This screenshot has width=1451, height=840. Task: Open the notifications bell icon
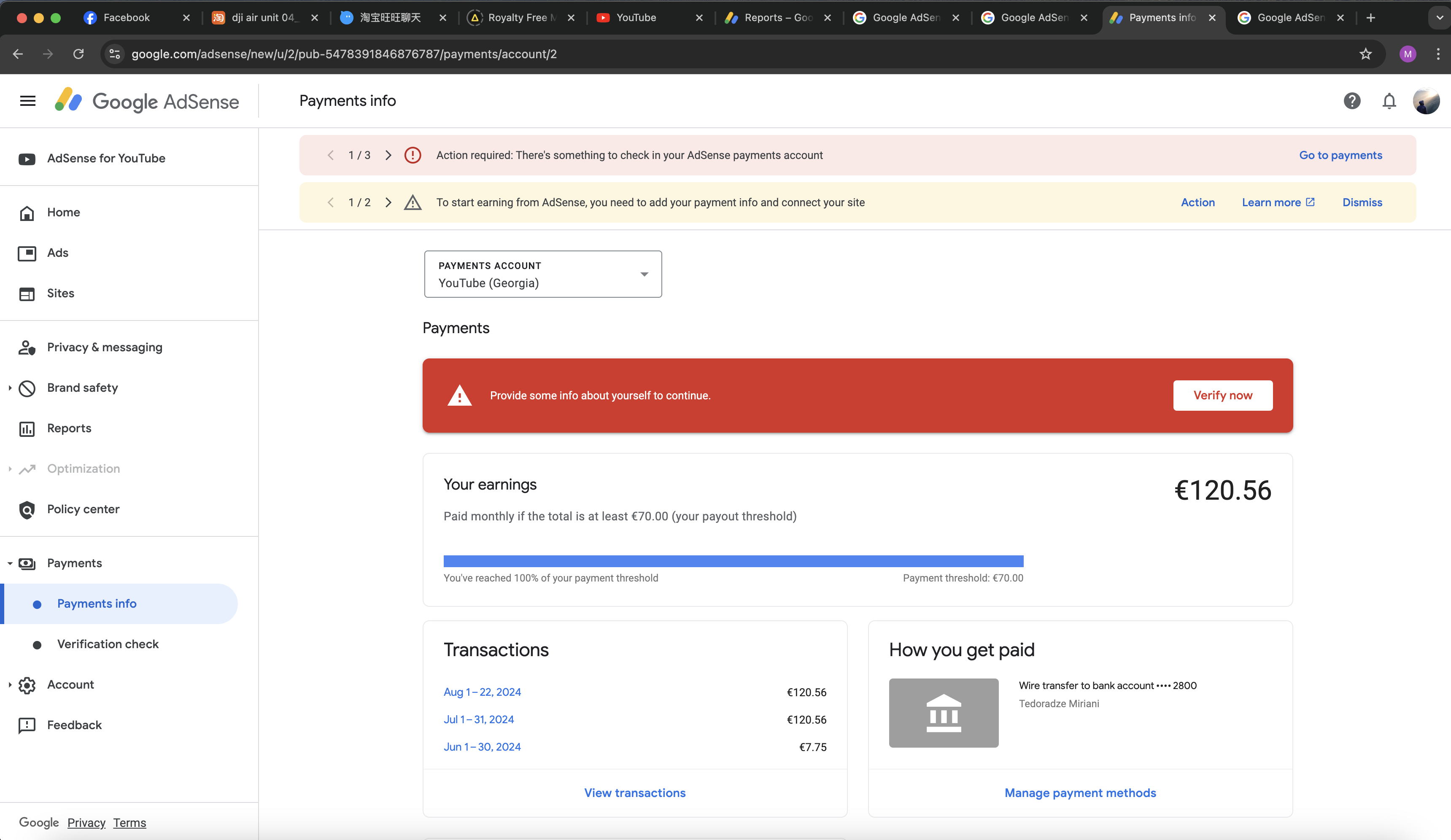pyautogui.click(x=1389, y=101)
